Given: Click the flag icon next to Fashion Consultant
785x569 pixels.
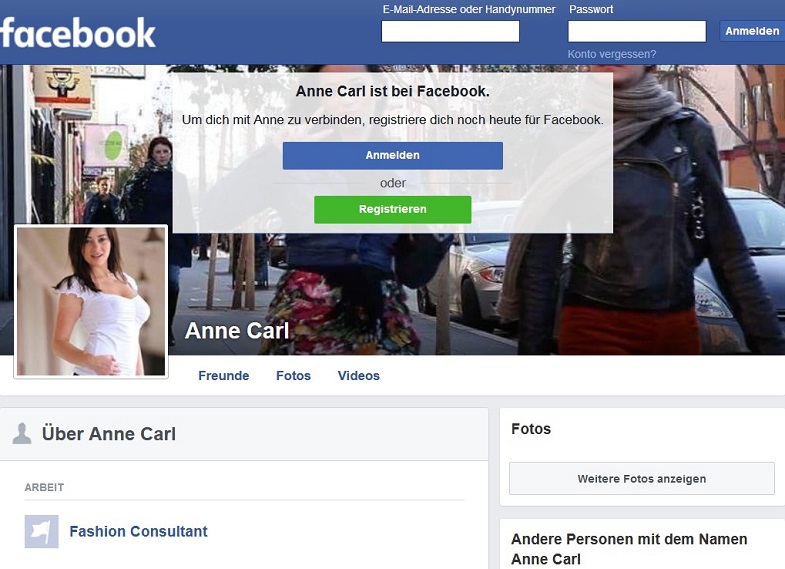Looking at the screenshot, I should pyautogui.click(x=42, y=531).
